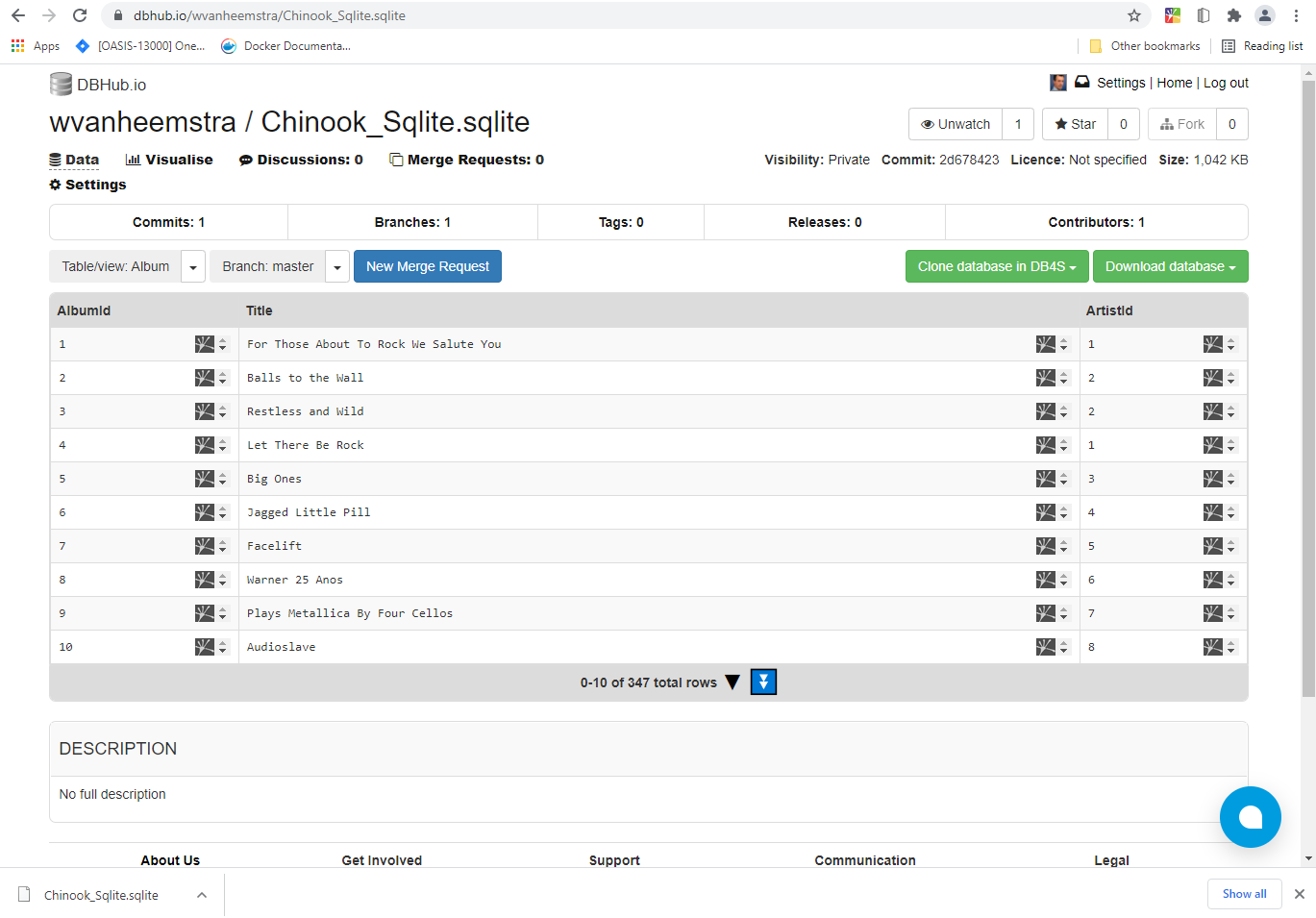The image size is (1316, 918).
Task: Click the browser address bar URL
Action: coord(269,15)
